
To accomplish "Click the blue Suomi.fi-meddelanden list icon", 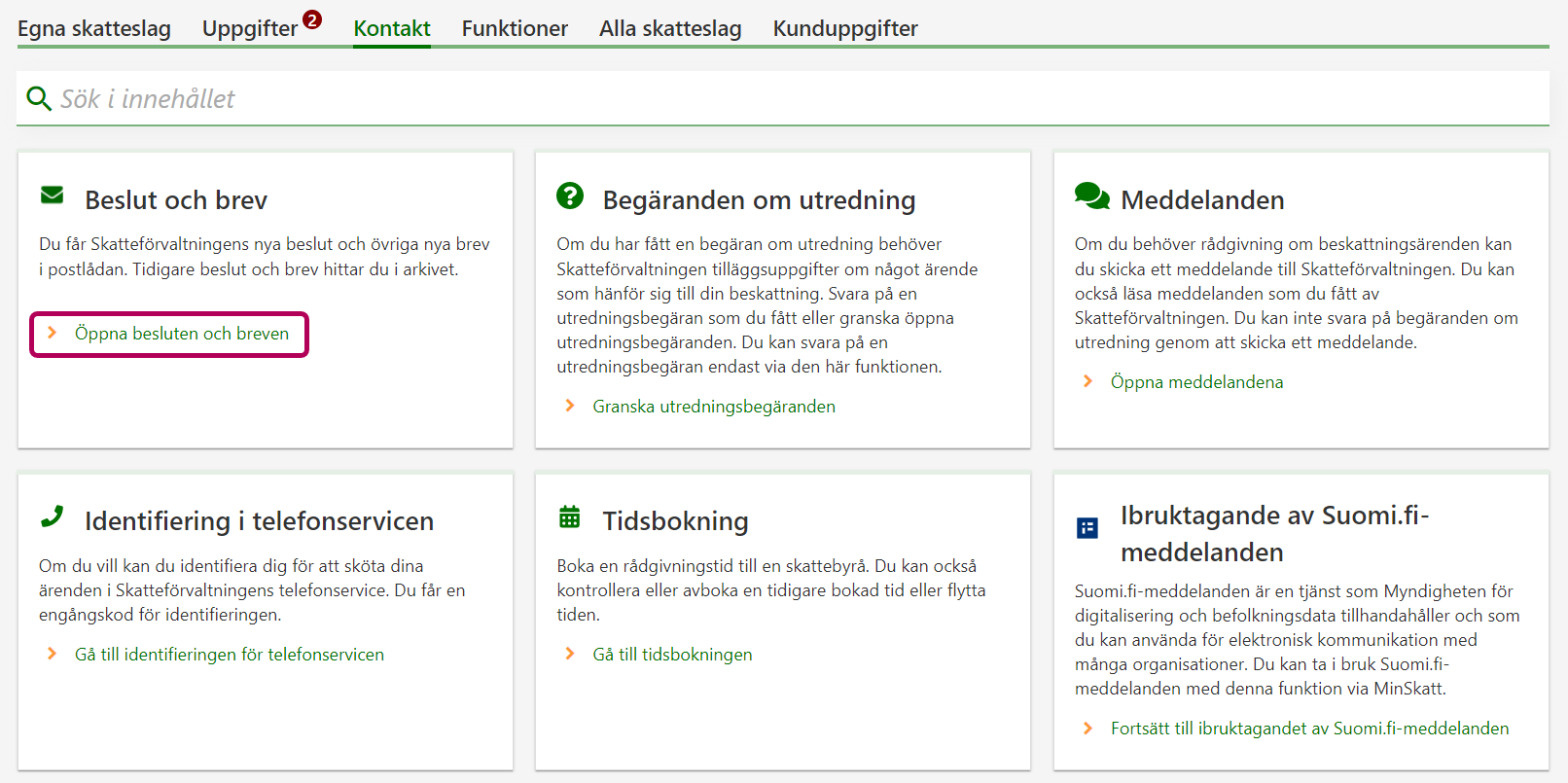I will 1087,528.
